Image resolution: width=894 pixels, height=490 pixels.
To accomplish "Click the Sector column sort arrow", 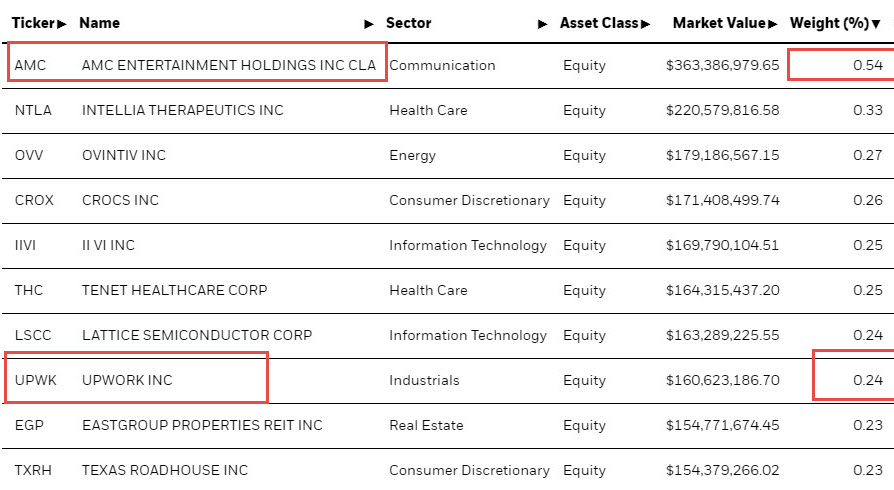I will [543, 24].
